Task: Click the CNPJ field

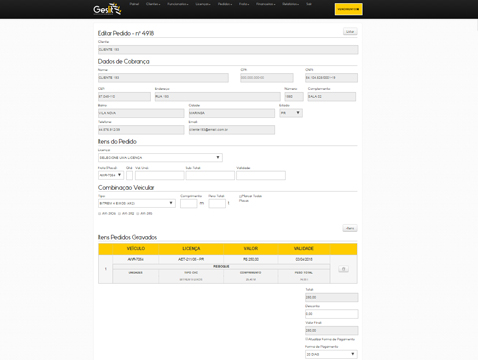Action: (331, 78)
